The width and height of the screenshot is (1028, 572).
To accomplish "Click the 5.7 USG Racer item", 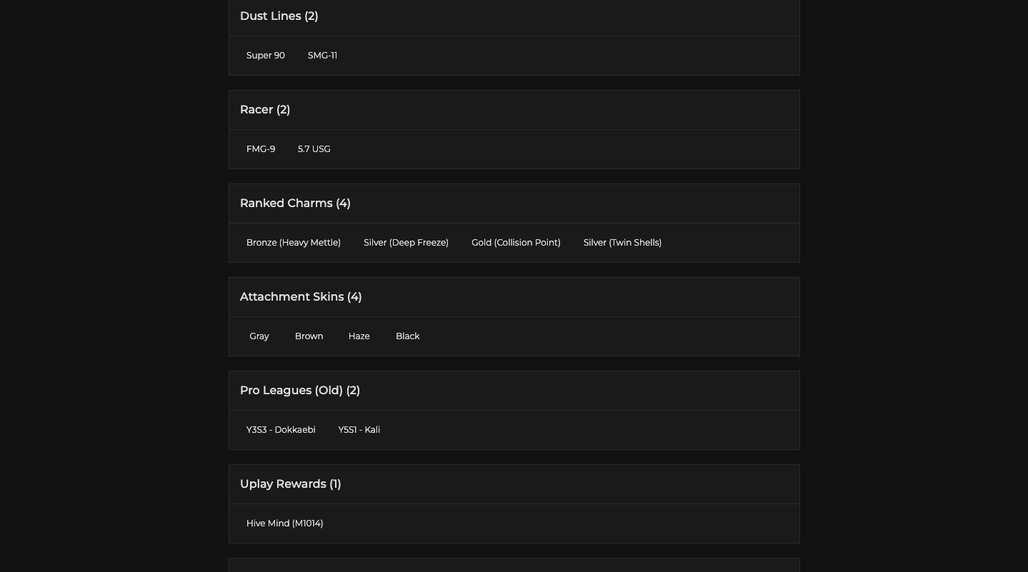I will coord(314,149).
